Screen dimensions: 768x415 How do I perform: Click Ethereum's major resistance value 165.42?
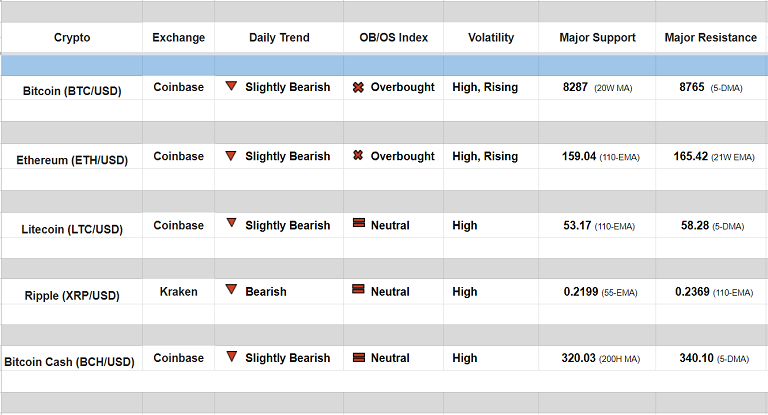click(x=691, y=157)
